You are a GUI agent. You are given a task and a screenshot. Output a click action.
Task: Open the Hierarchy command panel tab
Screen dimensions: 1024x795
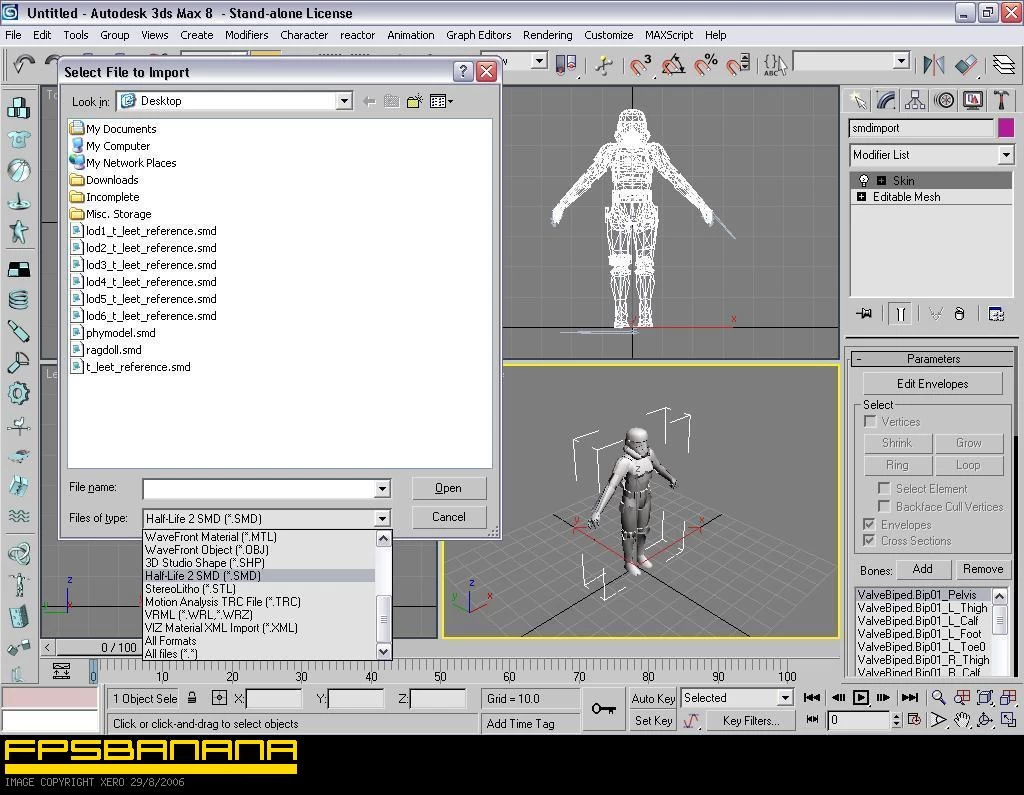pos(915,100)
